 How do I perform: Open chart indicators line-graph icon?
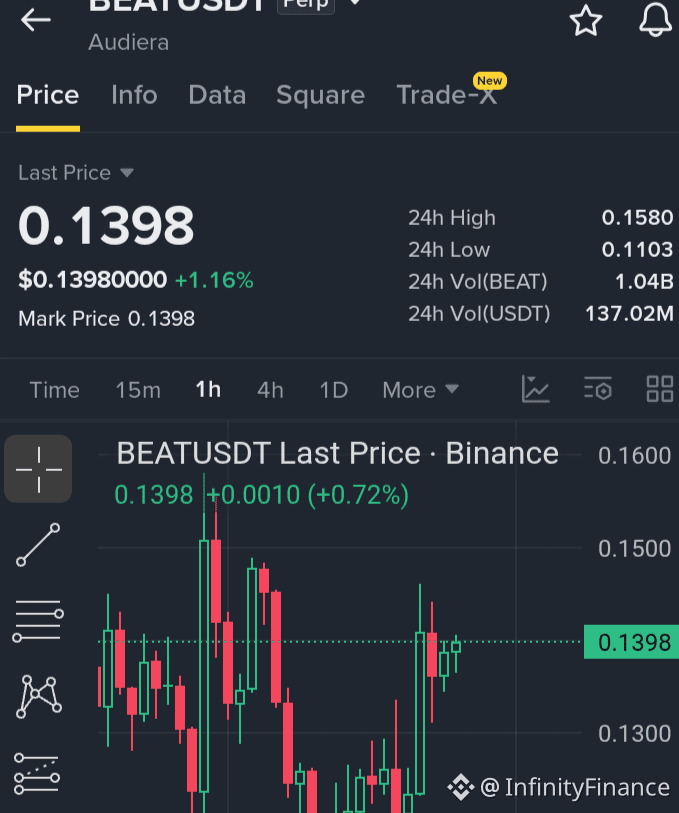pos(535,389)
